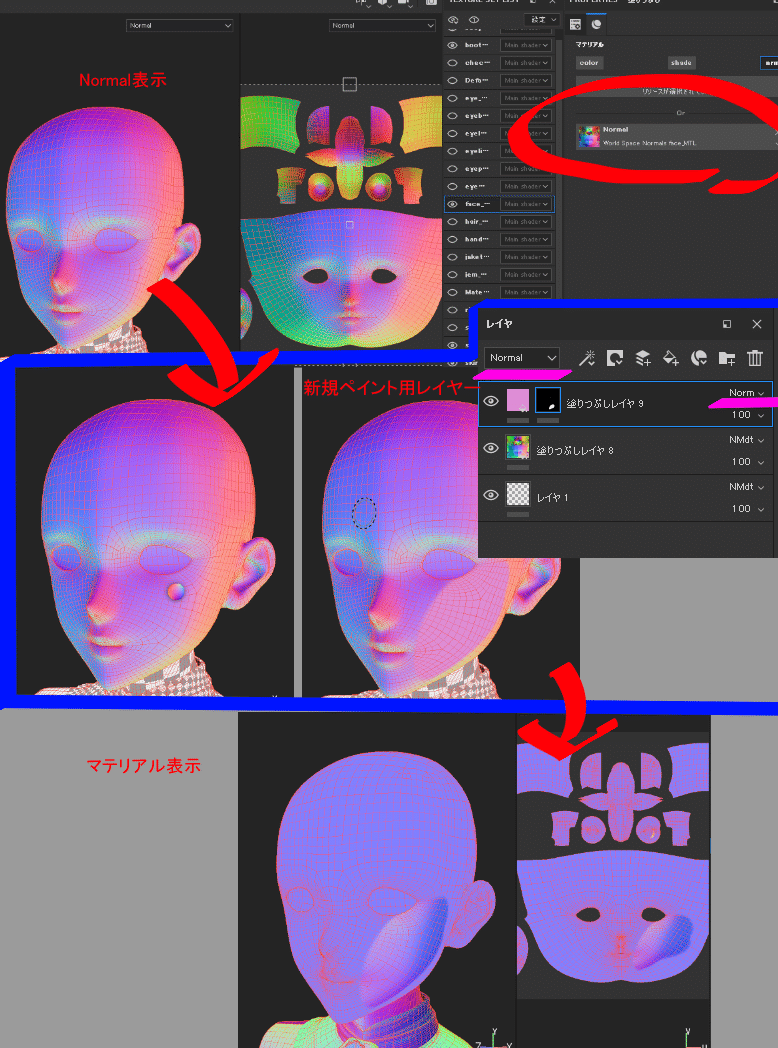Image resolution: width=778 pixels, height=1048 pixels.
Task: Toggle visibility of the eyeb texture set
Action: (452, 116)
